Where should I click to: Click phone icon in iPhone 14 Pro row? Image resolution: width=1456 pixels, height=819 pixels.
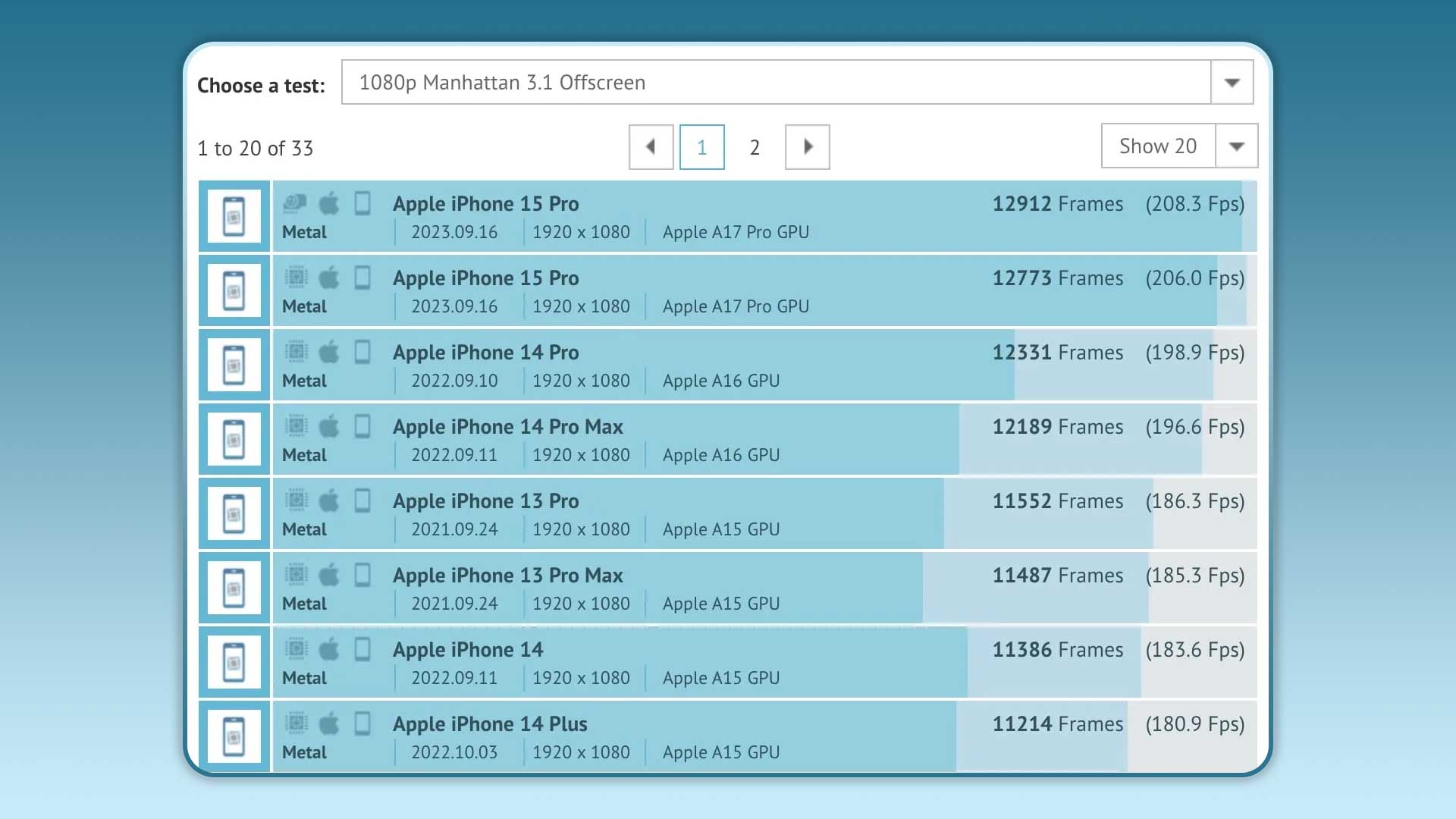click(362, 351)
